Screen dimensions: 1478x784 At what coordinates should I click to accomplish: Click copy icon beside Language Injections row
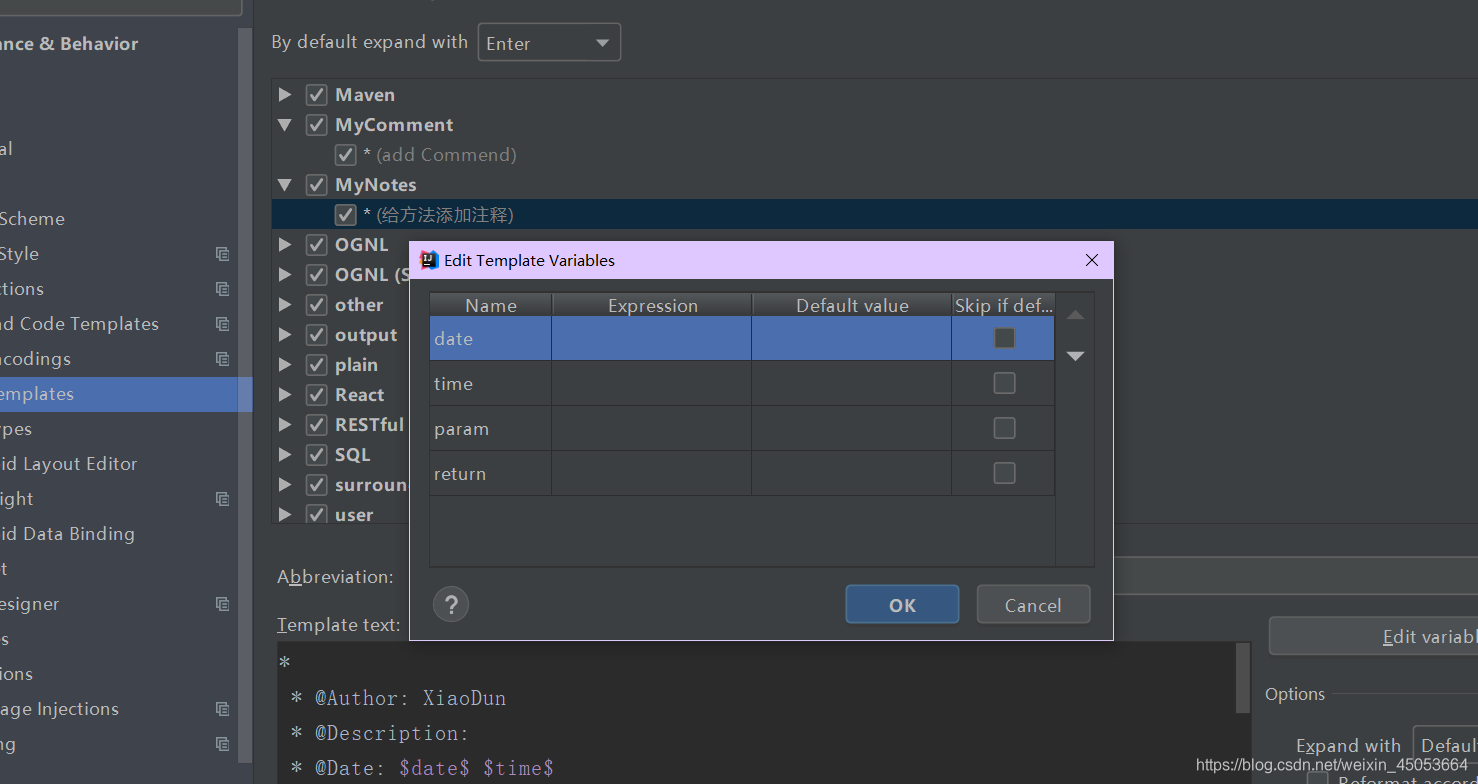(x=222, y=709)
